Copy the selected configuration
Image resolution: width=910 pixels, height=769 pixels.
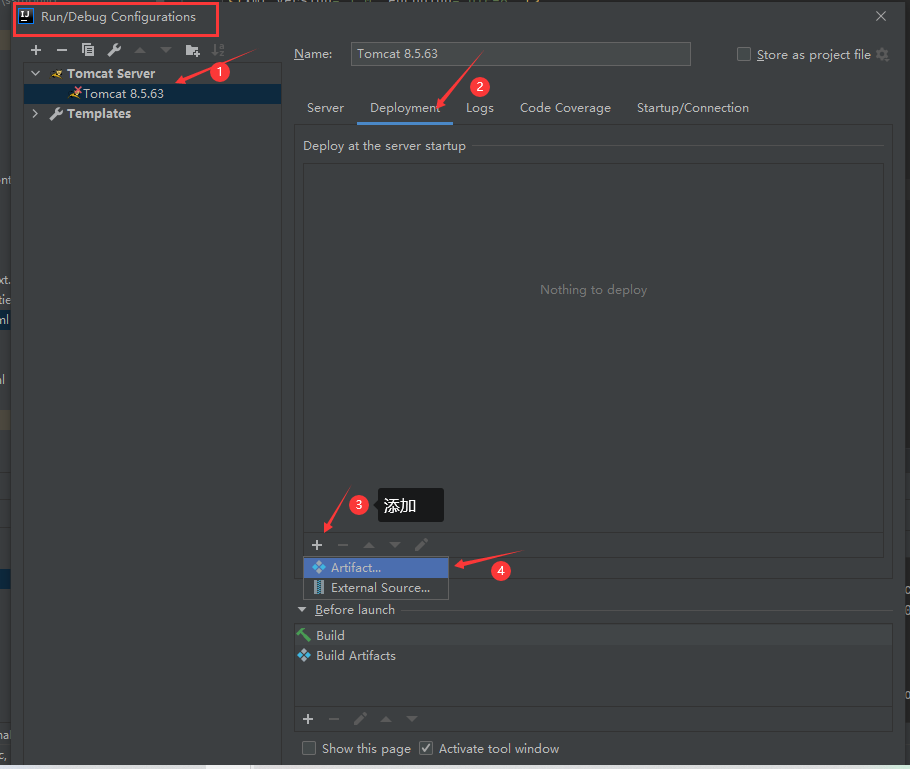(x=88, y=50)
